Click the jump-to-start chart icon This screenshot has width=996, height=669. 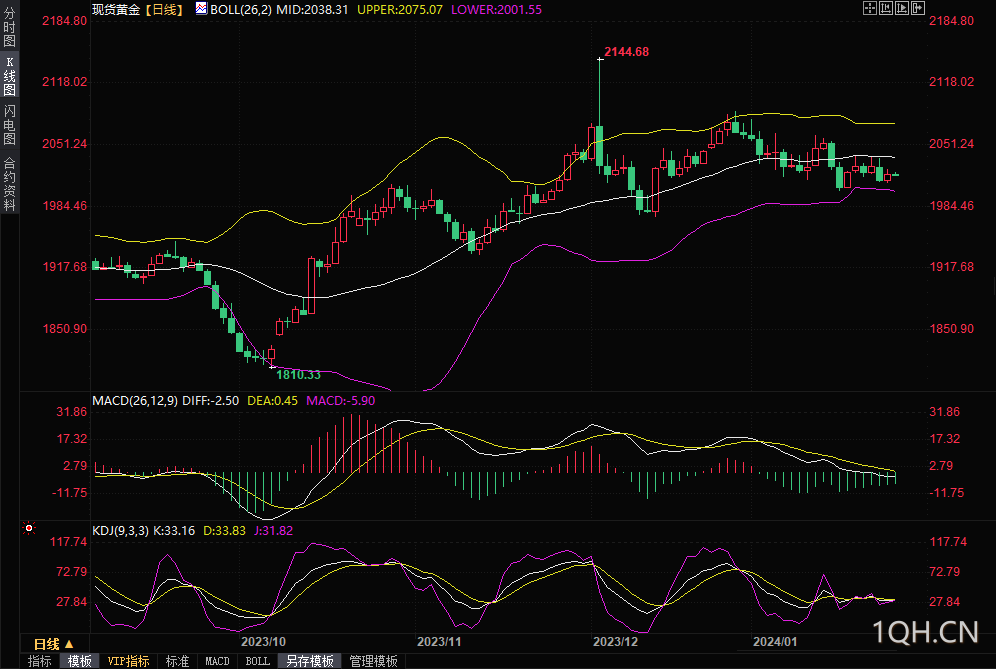[886, 8]
